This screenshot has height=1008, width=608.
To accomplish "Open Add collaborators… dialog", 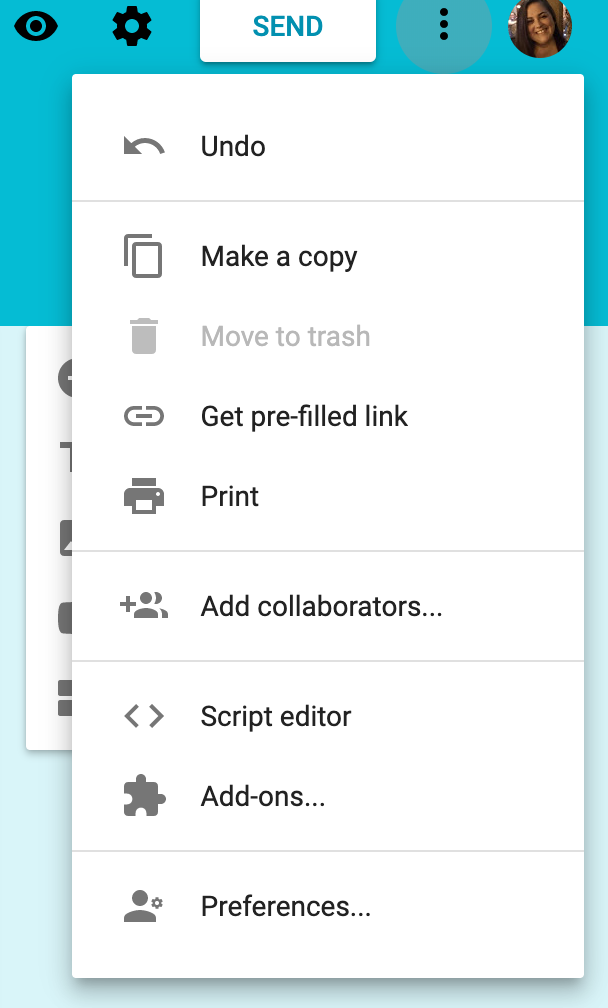I will pyautogui.click(x=328, y=606).
